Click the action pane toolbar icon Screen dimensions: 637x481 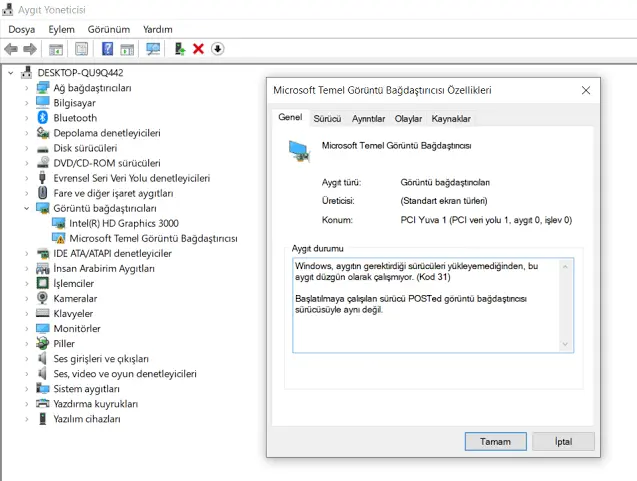pyautogui.click(x=127, y=49)
